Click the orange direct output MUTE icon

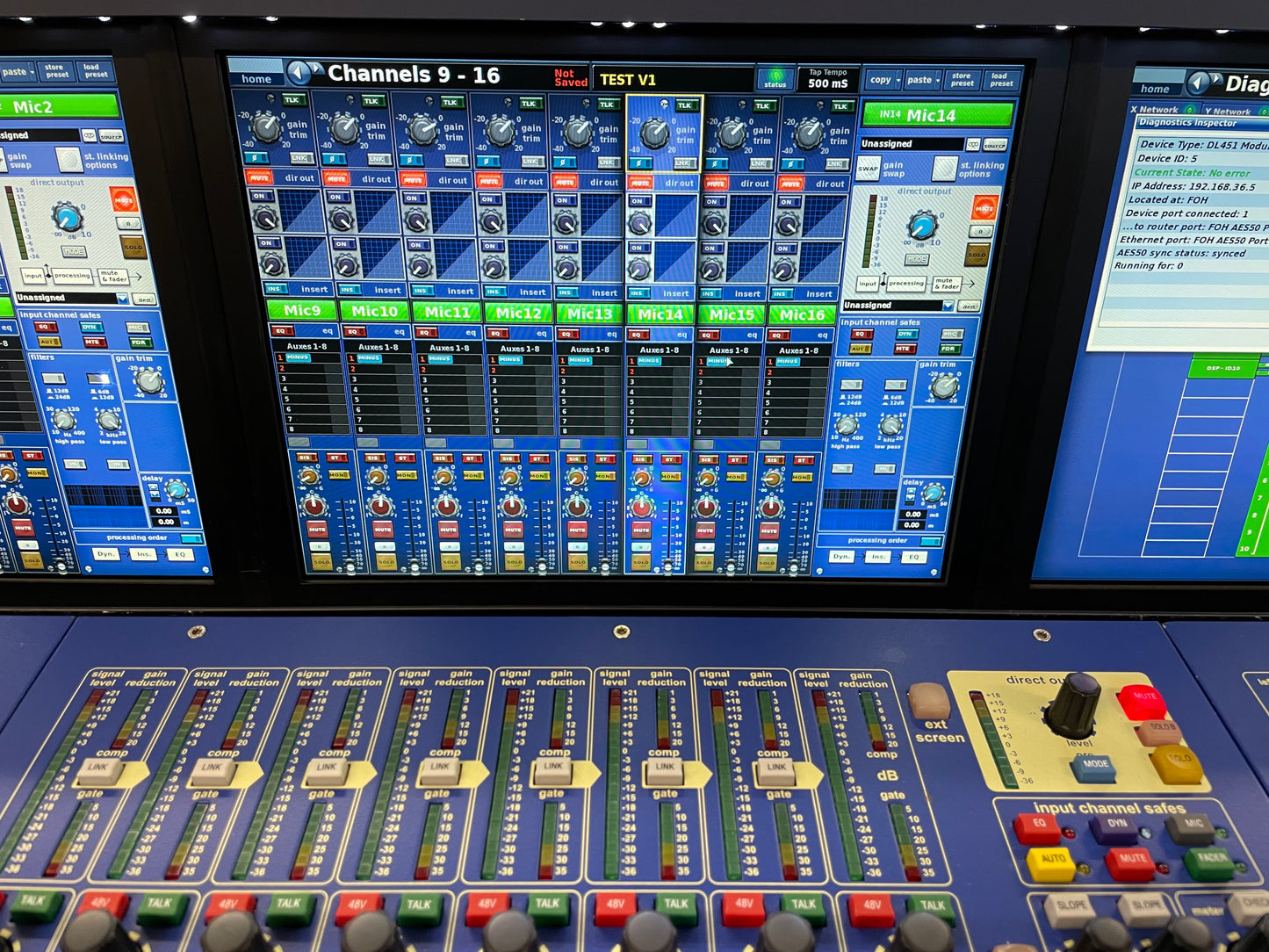point(984,208)
